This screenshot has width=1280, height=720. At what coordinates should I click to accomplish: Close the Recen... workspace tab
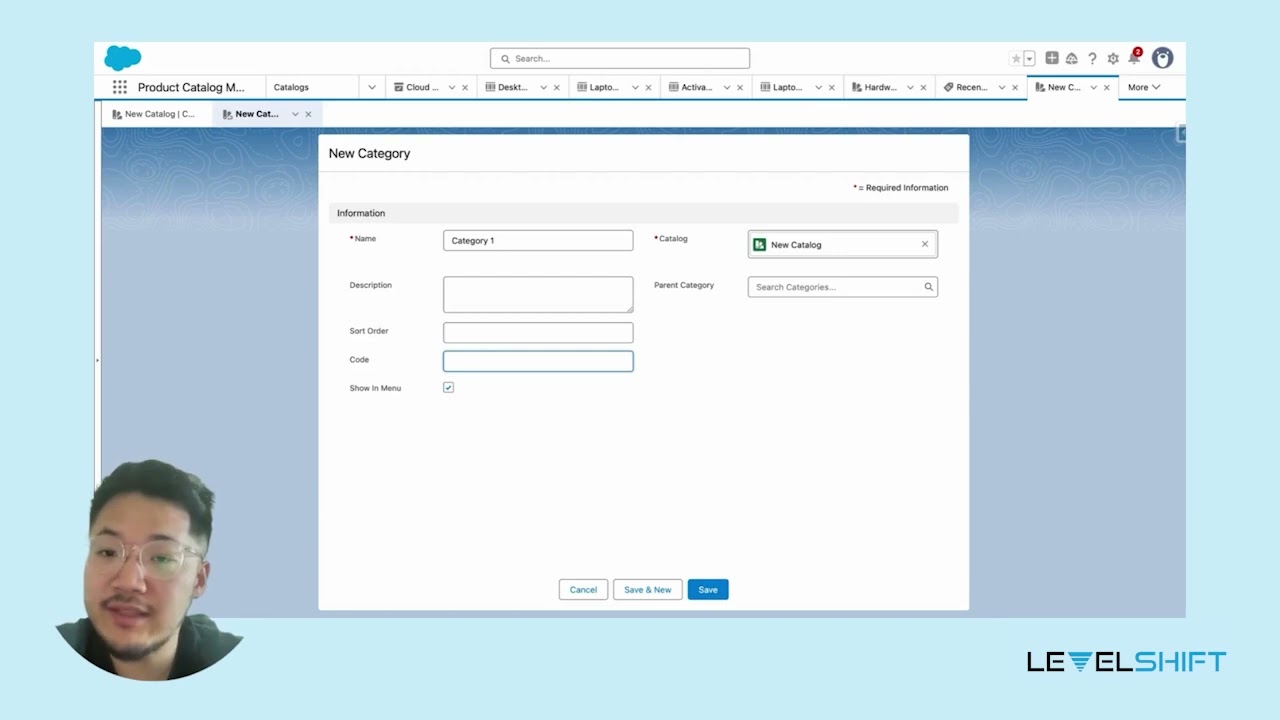pyautogui.click(x=1015, y=88)
